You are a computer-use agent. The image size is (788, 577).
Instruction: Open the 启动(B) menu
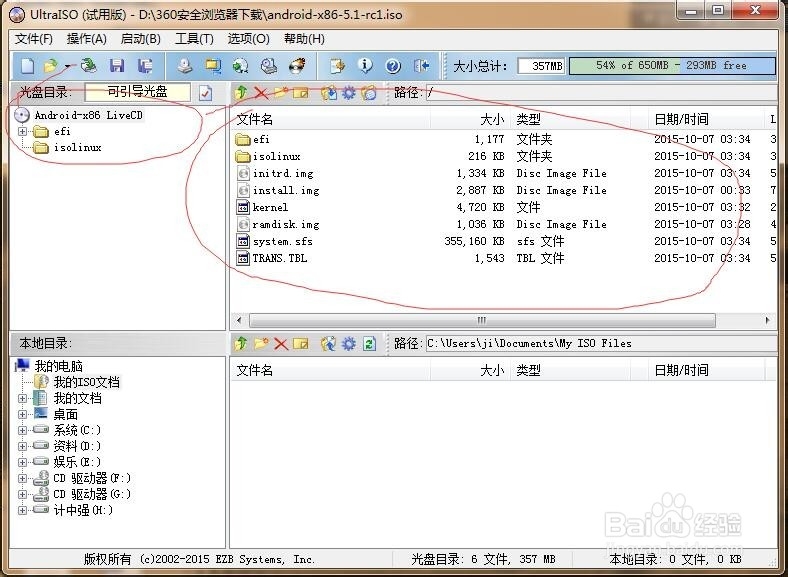[x=140, y=39]
